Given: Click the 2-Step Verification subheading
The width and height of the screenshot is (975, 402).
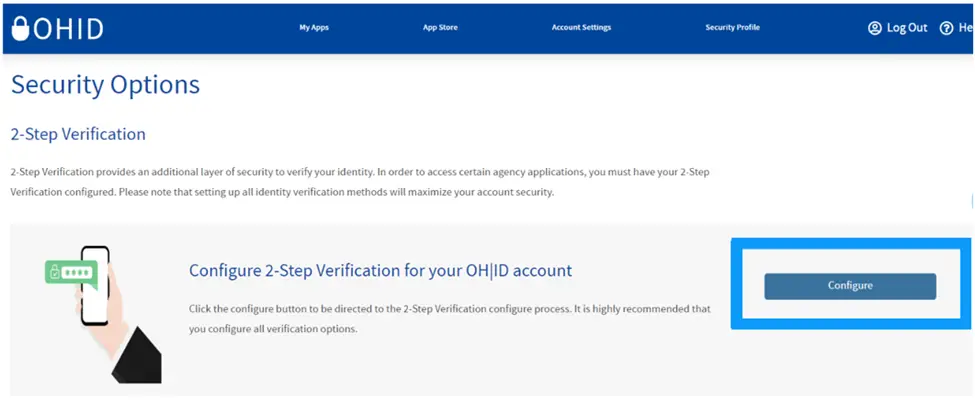Looking at the screenshot, I should coord(78,134).
